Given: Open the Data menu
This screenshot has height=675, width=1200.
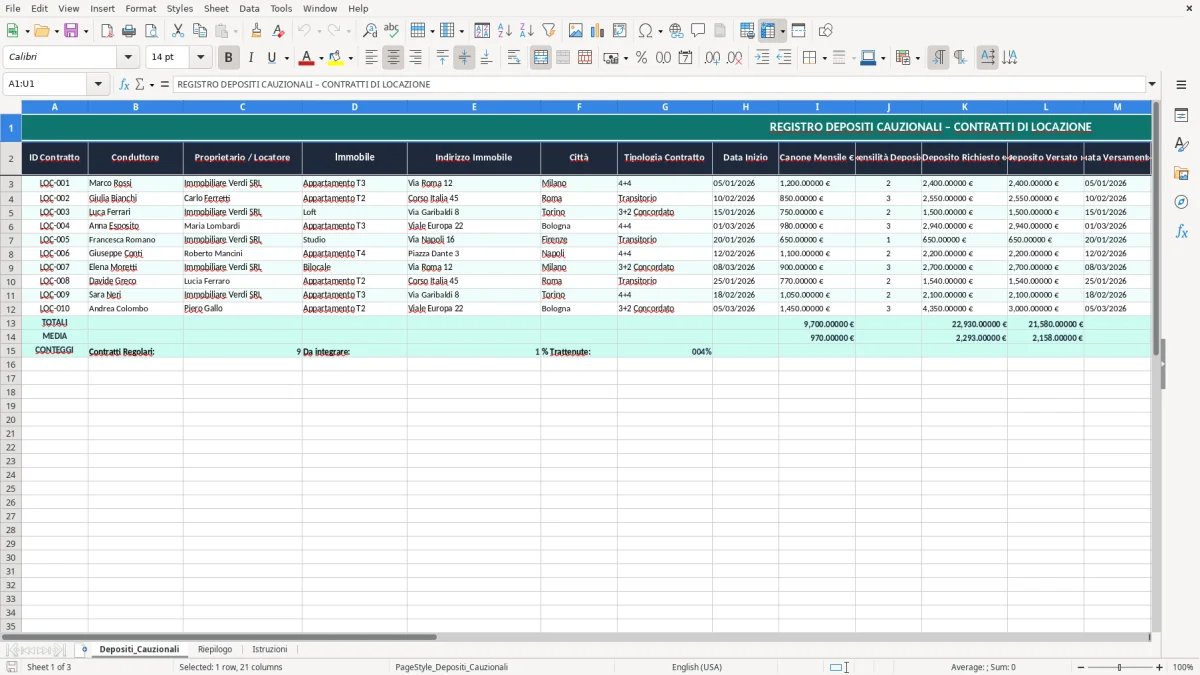Looking at the screenshot, I should tap(249, 8).
